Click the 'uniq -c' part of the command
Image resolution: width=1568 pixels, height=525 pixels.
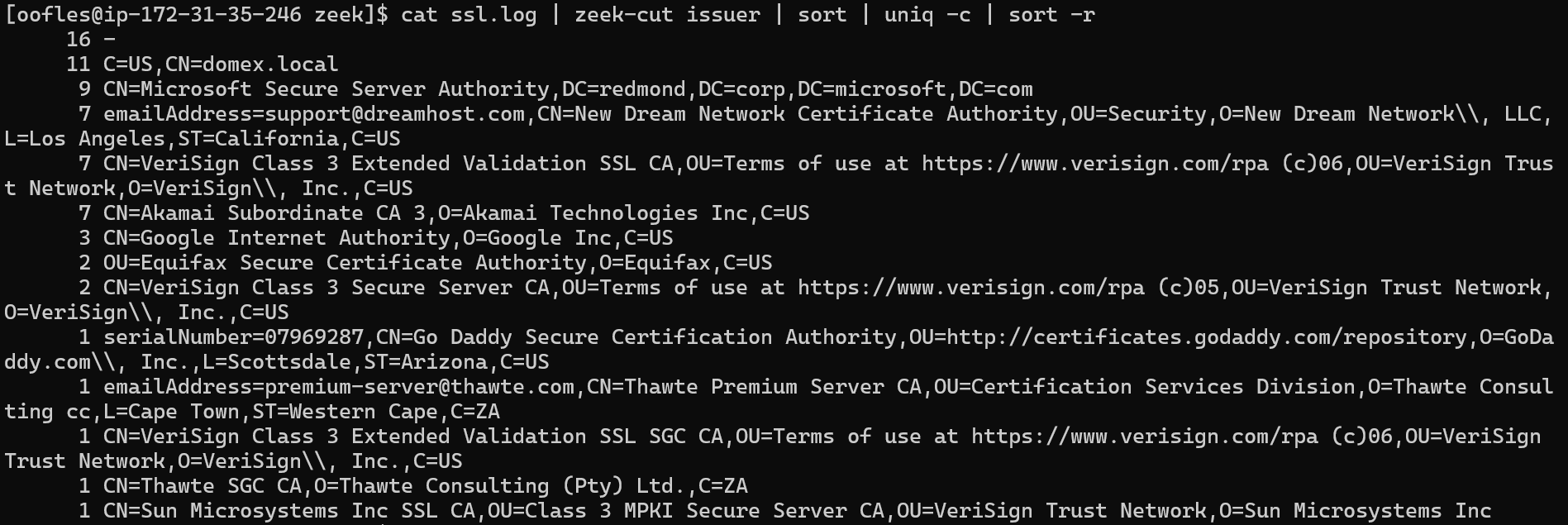[x=927, y=15]
